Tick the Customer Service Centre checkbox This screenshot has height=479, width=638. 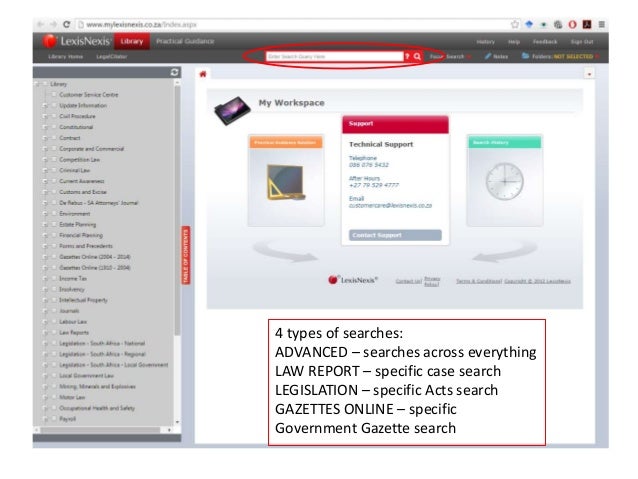click(54, 94)
